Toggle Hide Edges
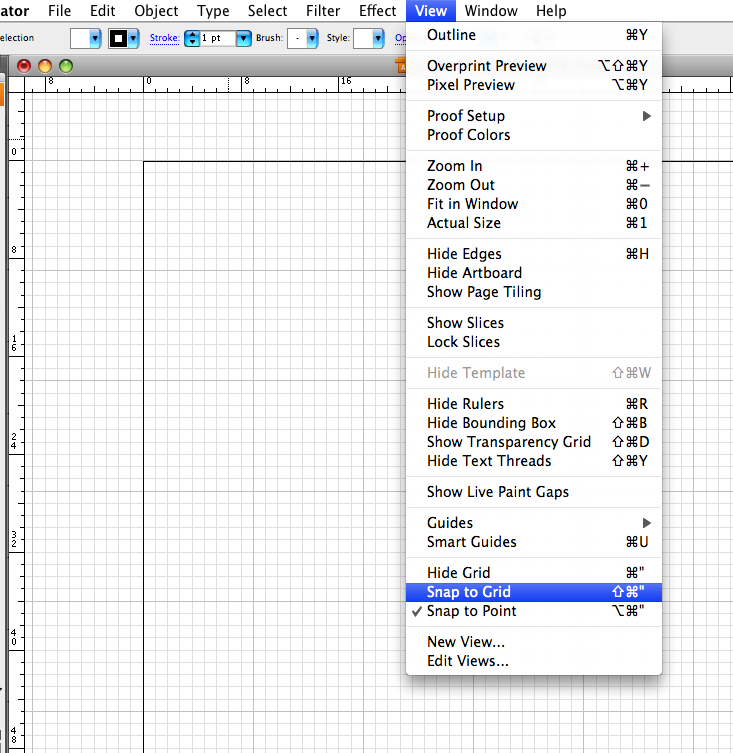This screenshot has height=753, width=733. pyautogui.click(x=534, y=254)
